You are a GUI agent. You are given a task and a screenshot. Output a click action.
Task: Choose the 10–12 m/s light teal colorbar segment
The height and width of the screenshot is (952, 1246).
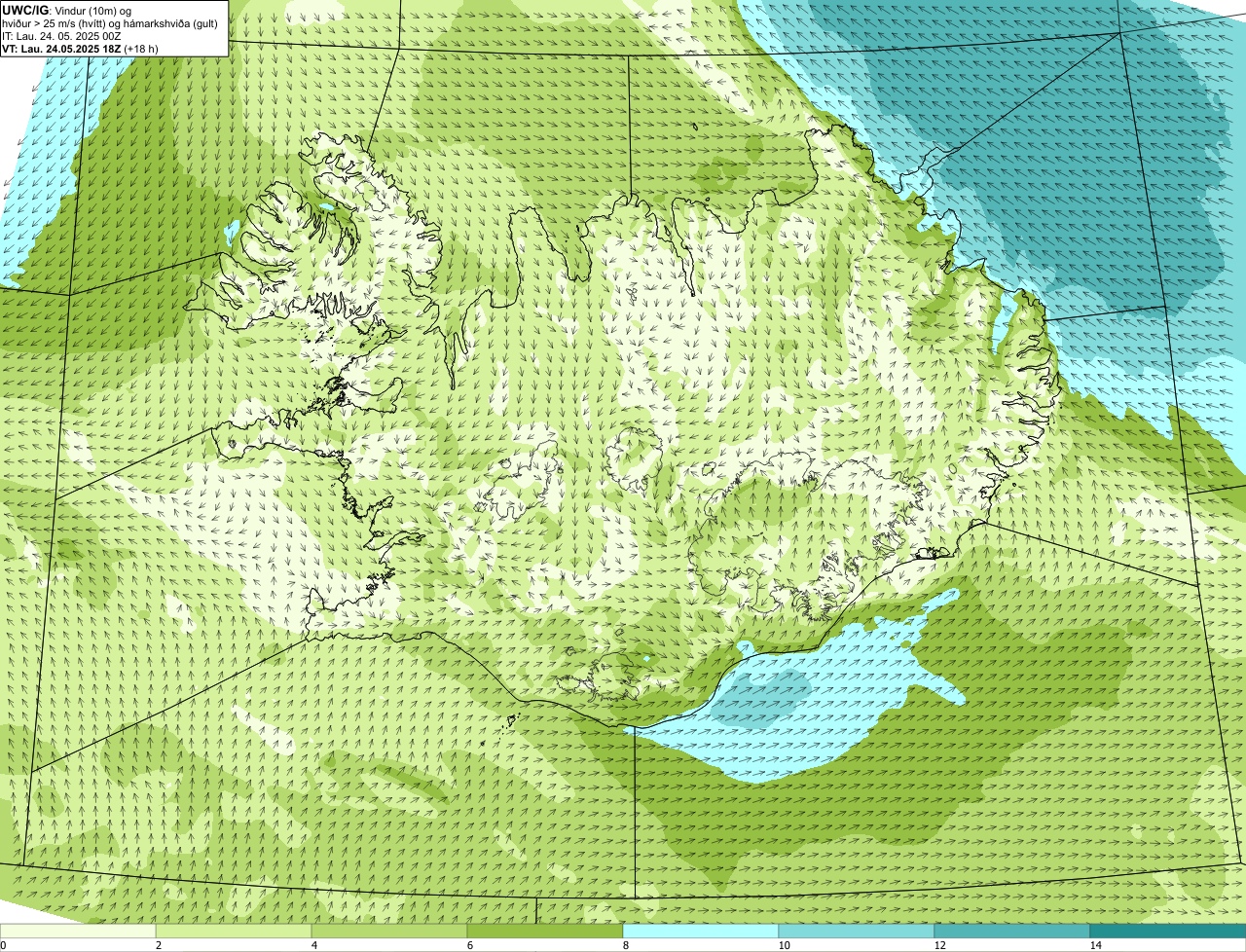point(857,931)
